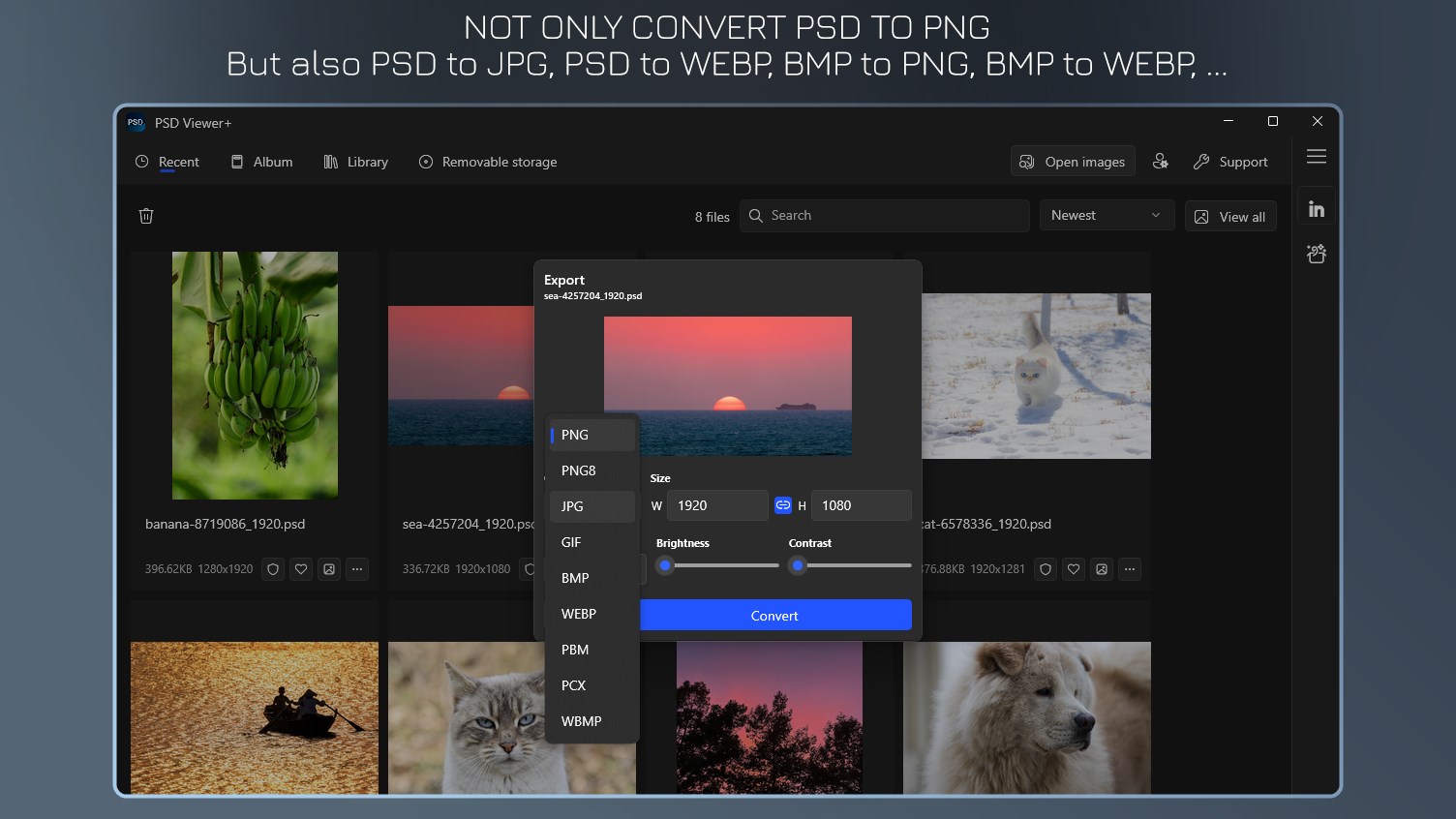Favorite banana-8719086_1920.psd with the heart icon
This screenshot has height=819, width=1456.
tap(301, 569)
